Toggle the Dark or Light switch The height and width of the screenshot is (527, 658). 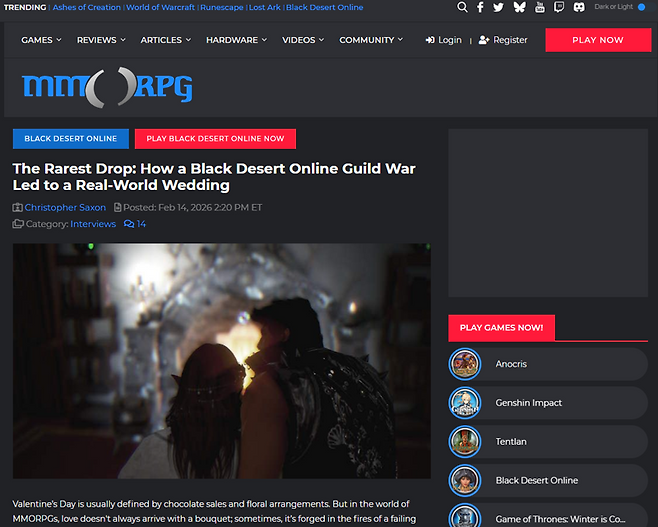[x=640, y=7]
